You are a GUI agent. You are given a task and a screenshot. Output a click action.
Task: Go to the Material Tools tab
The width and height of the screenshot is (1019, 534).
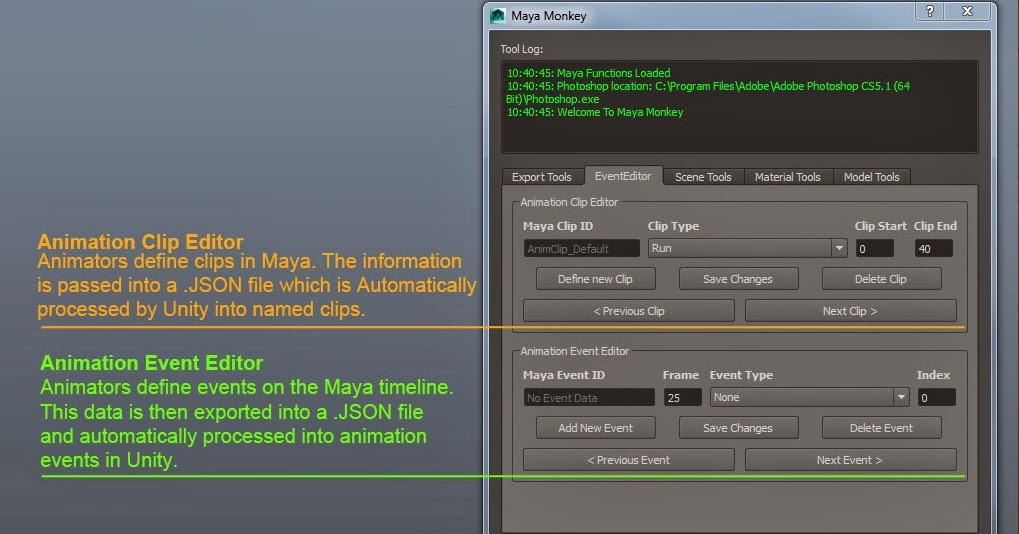(x=788, y=177)
